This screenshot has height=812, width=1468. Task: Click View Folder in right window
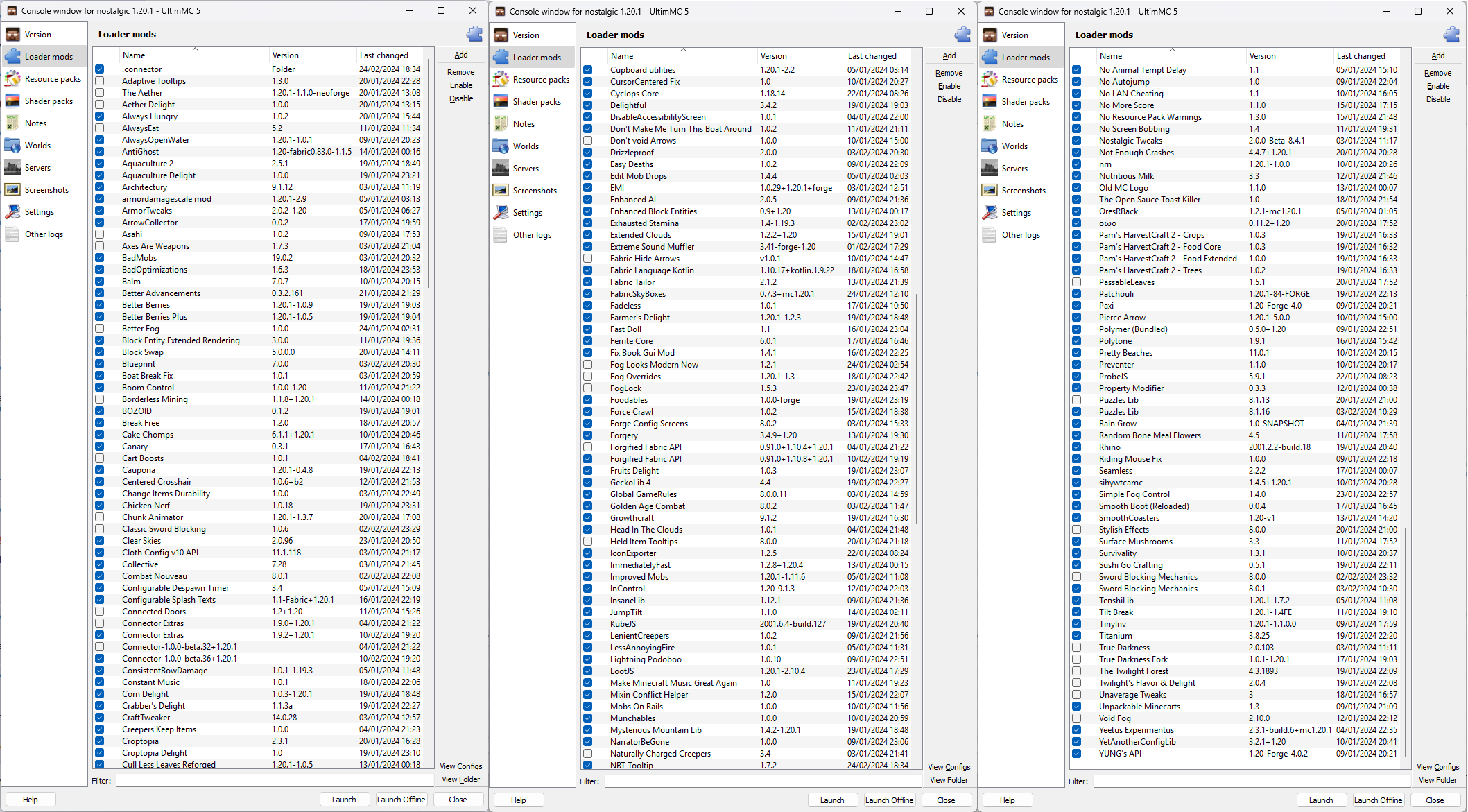1438,780
